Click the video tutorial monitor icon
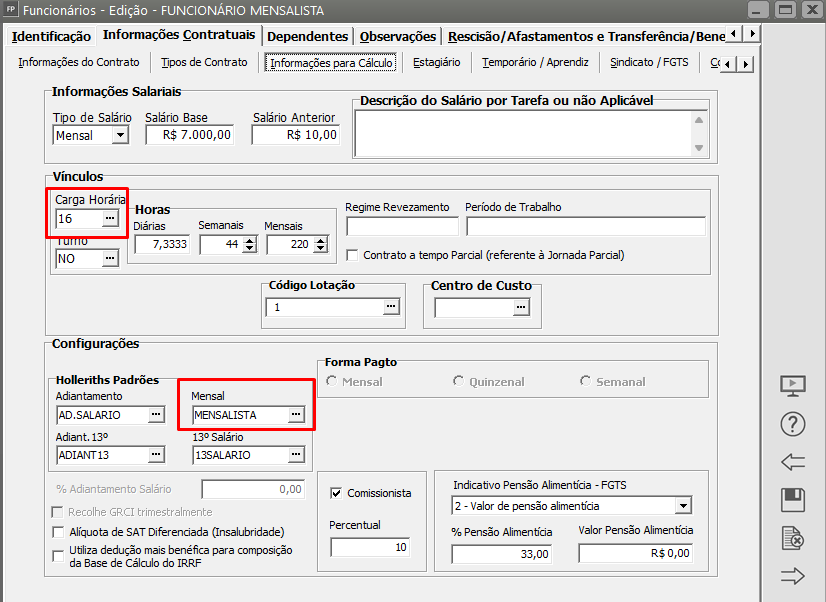Image resolution: width=826 pixels, height=602 pixels. 792,386
